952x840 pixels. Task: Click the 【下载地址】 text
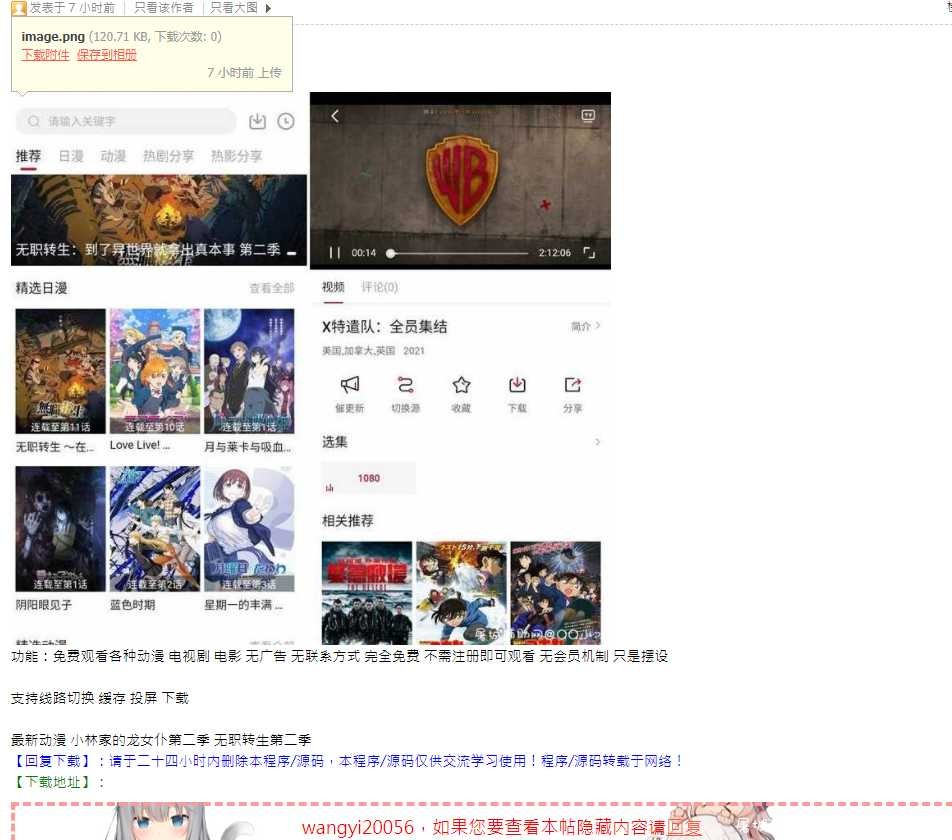click(52, 782)
